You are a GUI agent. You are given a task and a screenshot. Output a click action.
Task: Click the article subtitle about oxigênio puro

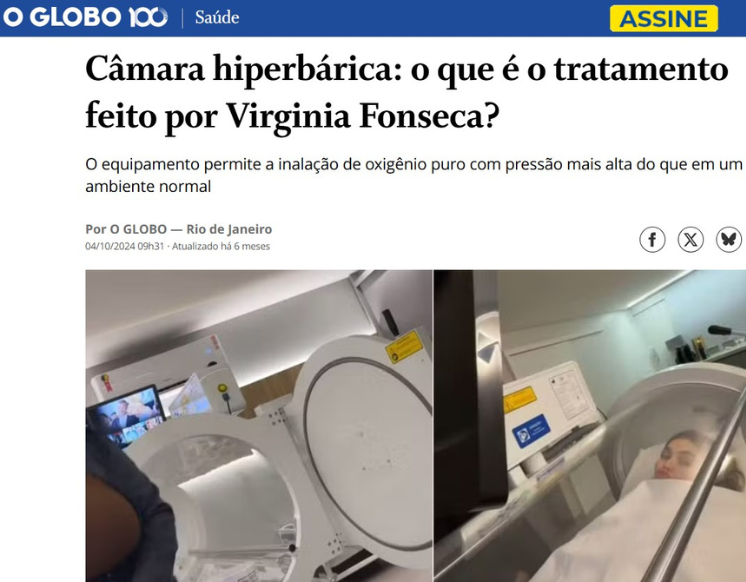(x=414, y=175)
